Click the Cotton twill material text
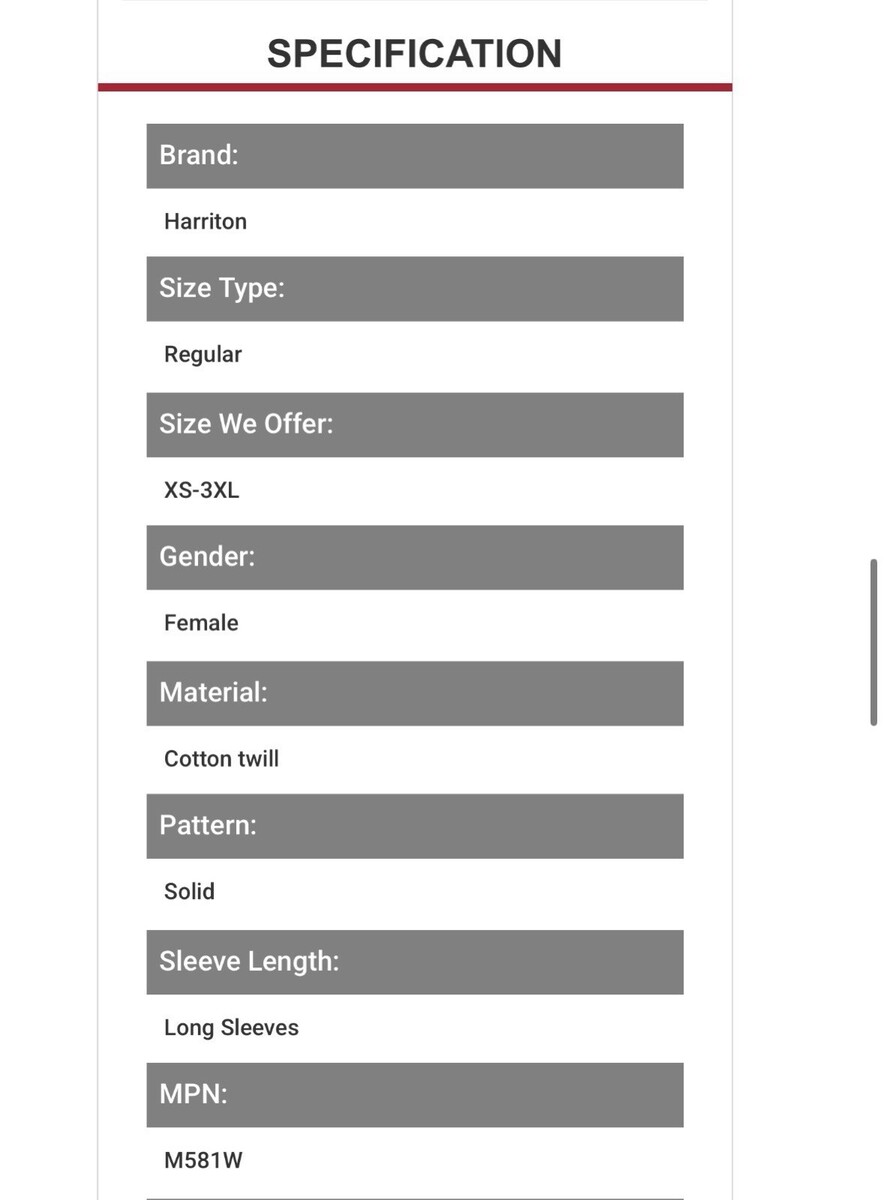This screenshot has height=1200, width=884. tap(221, 759)
